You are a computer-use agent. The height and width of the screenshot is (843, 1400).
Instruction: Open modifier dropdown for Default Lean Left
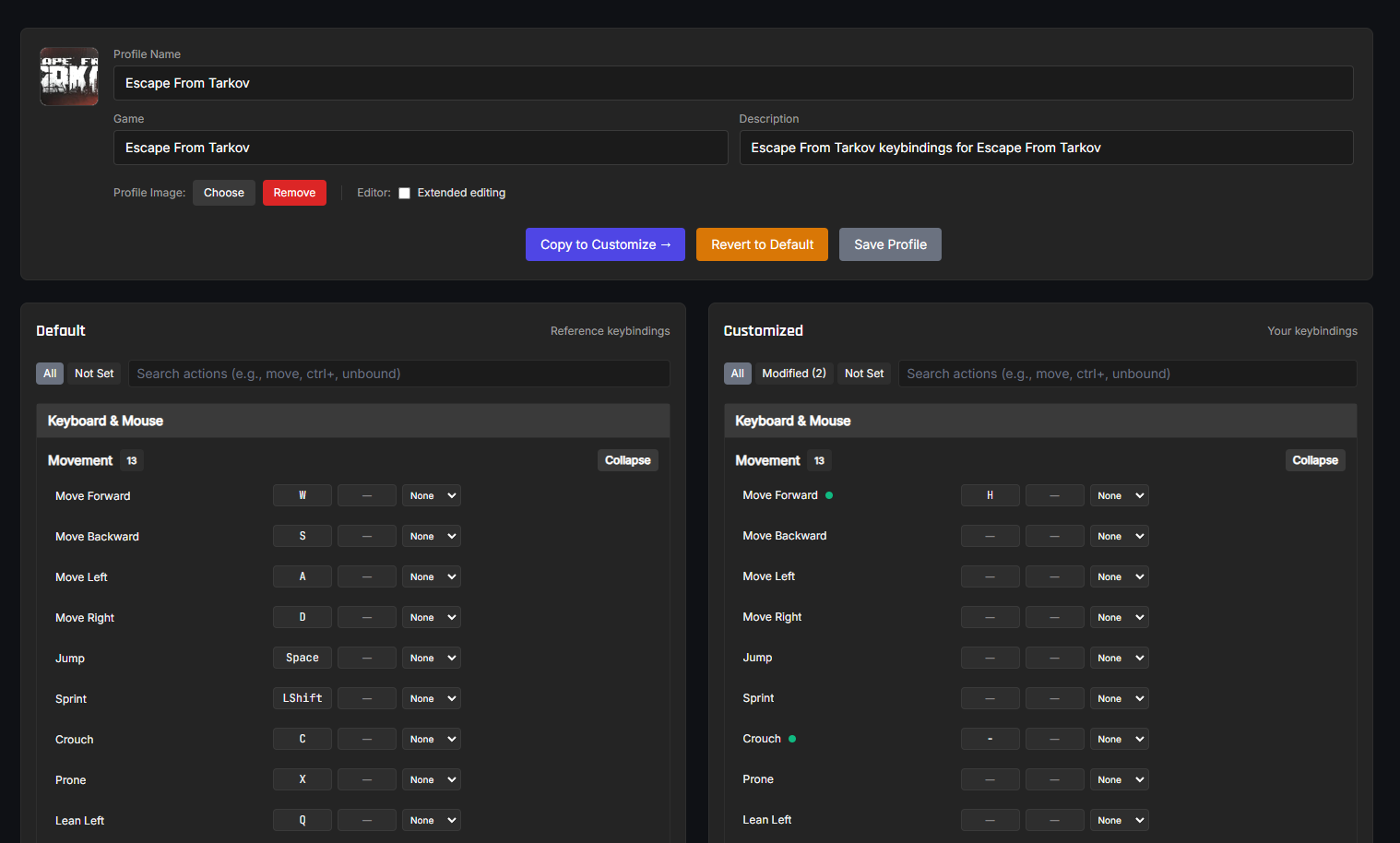(432, 820)
